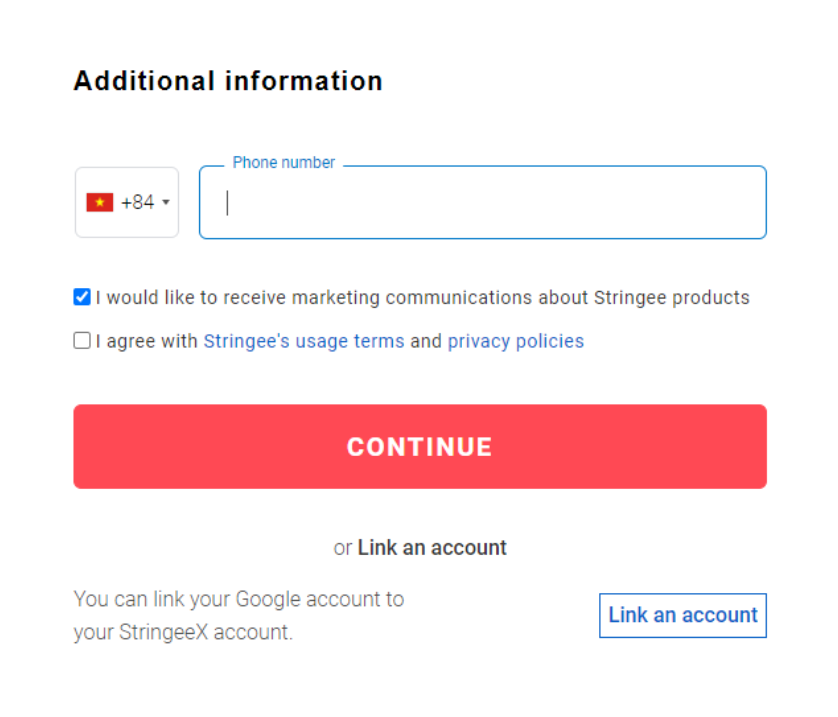Click the +84 dial code text
The width and height of the screenshot is (838, 717).
tap(138, 202)
